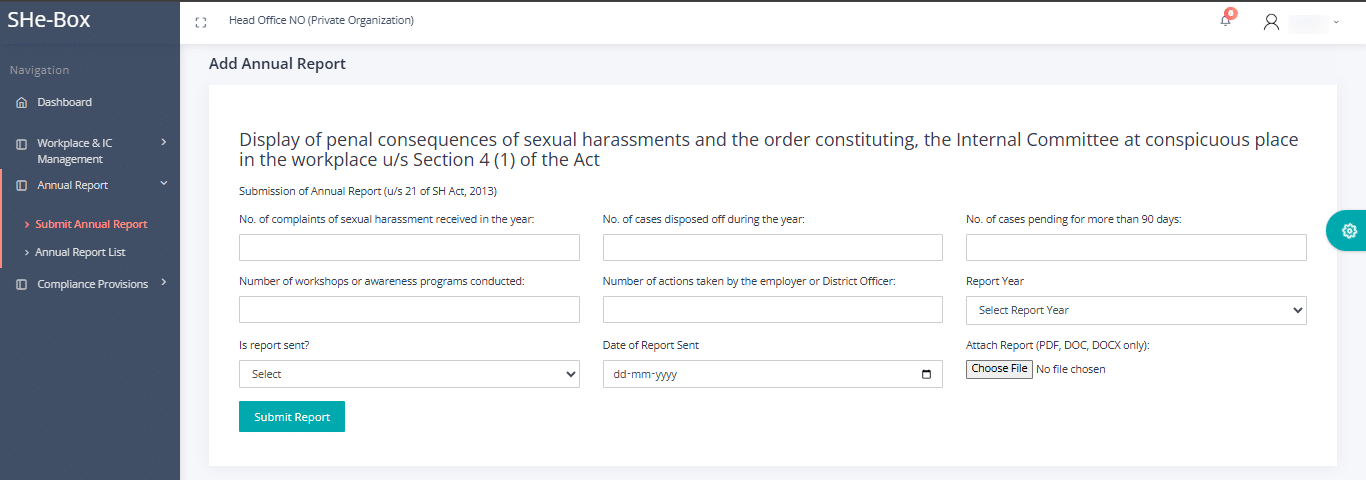Screen dimensions: 1366x480
Task: Click the Submit Report button
Action: click(292, 417)
